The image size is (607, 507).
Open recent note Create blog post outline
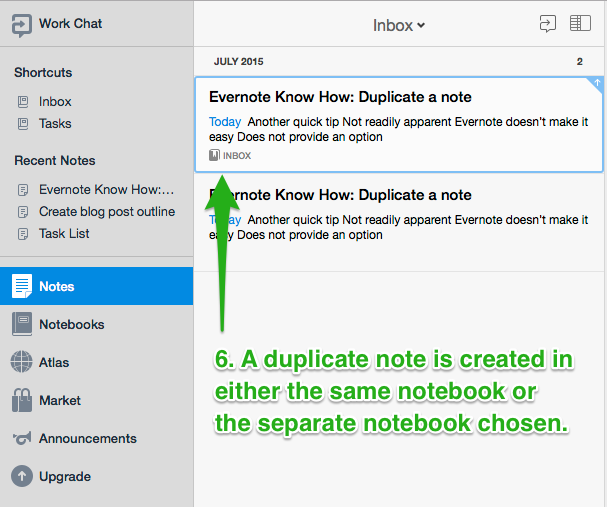pyautogui.click(x=107, y=212)
